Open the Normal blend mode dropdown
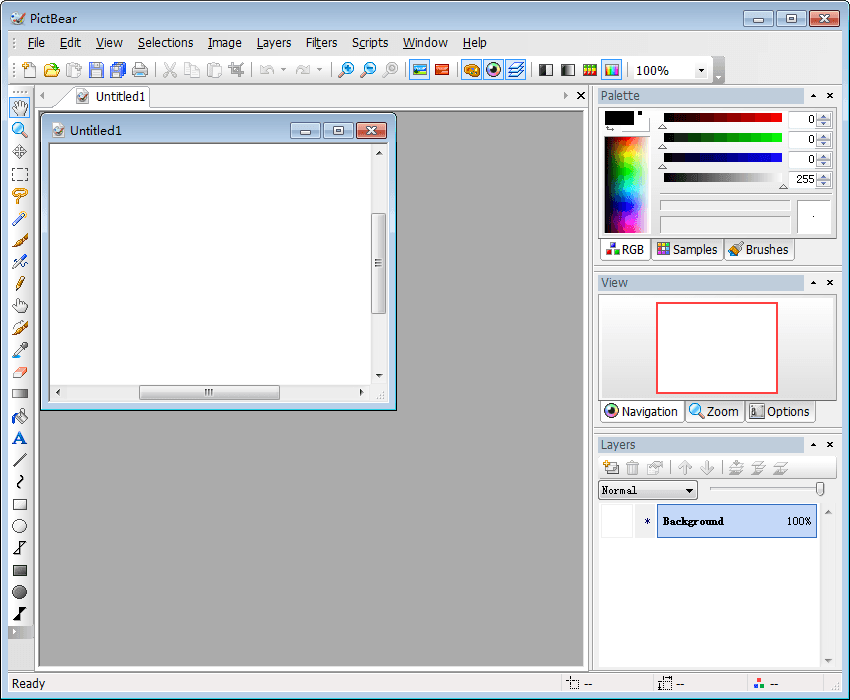This screenshot has width=850, height=700. click(x=648, y=490)
